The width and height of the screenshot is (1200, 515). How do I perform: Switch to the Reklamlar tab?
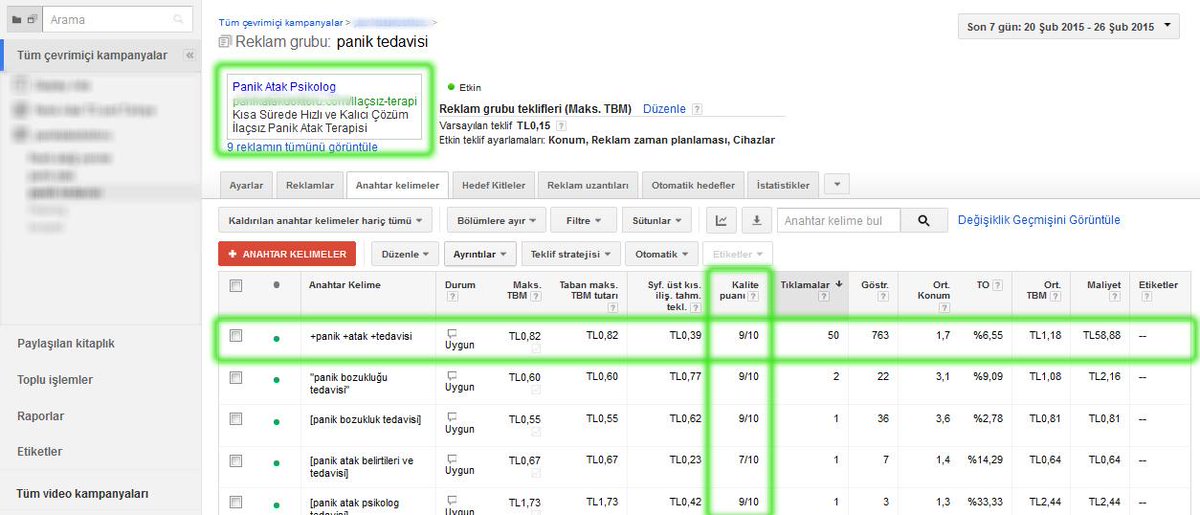[310, 185]
